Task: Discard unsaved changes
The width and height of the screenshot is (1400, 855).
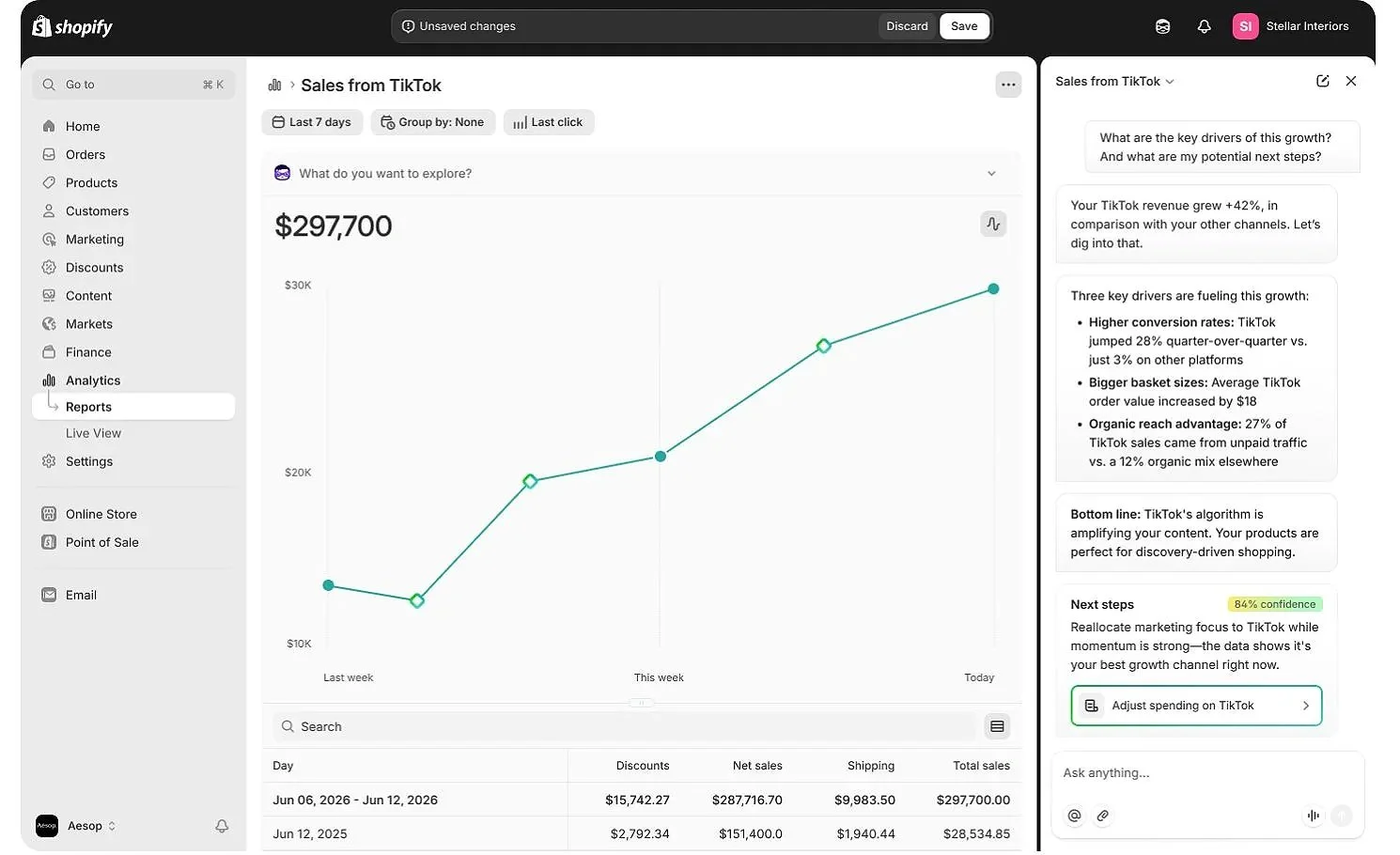Action: [907, 26]
